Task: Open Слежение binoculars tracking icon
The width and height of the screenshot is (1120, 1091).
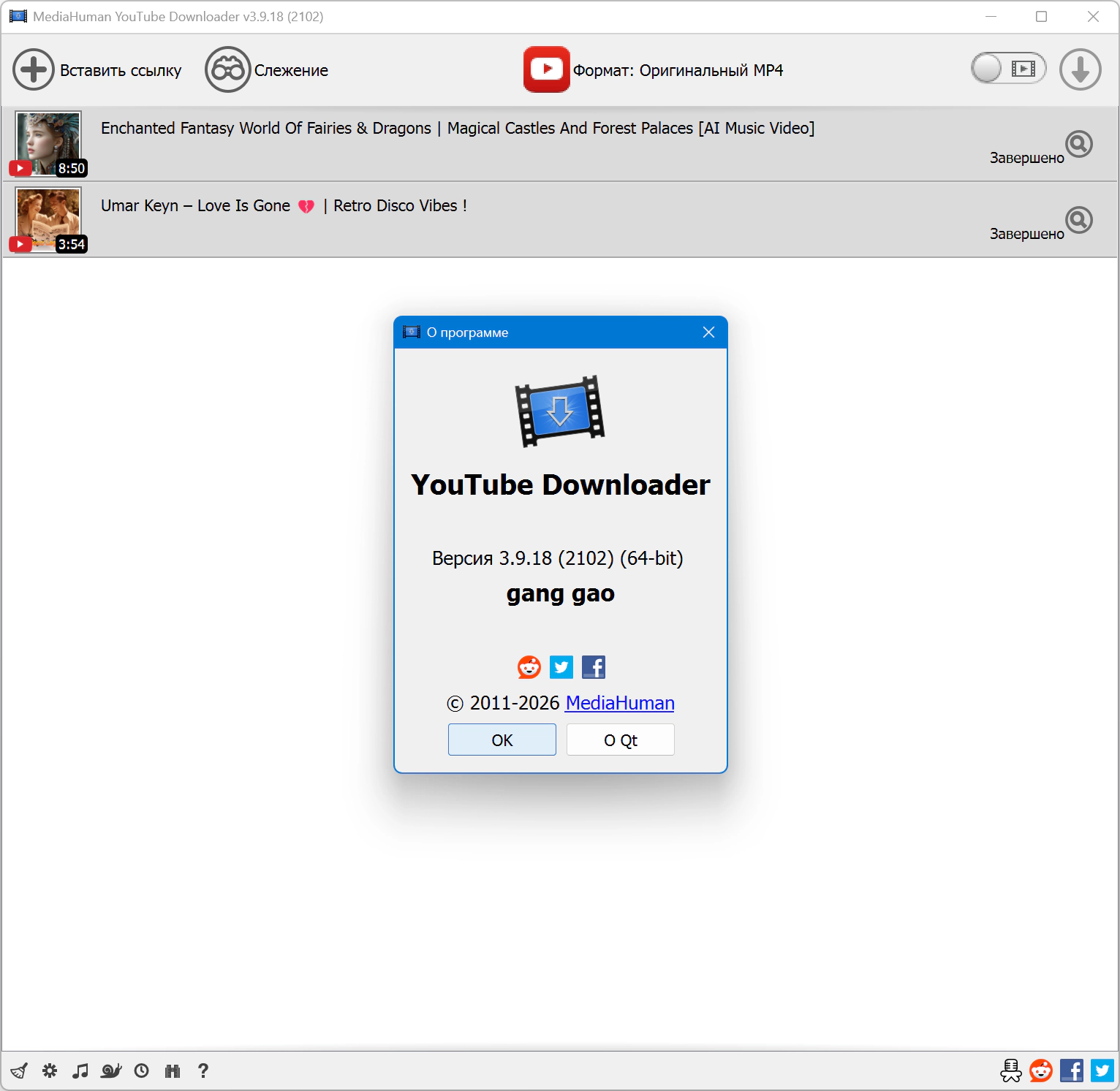Action: [x=227, y=70]
